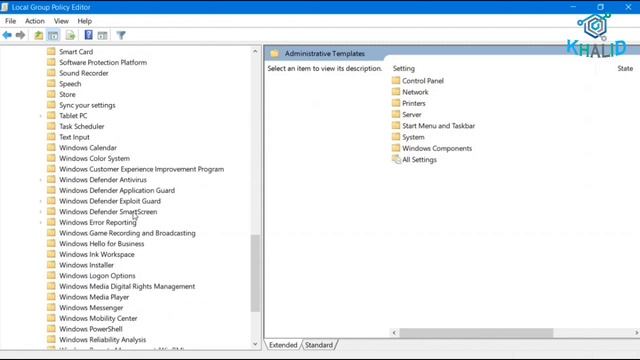
Task: Open the Help toolbar icon
Action: (88, 35)
